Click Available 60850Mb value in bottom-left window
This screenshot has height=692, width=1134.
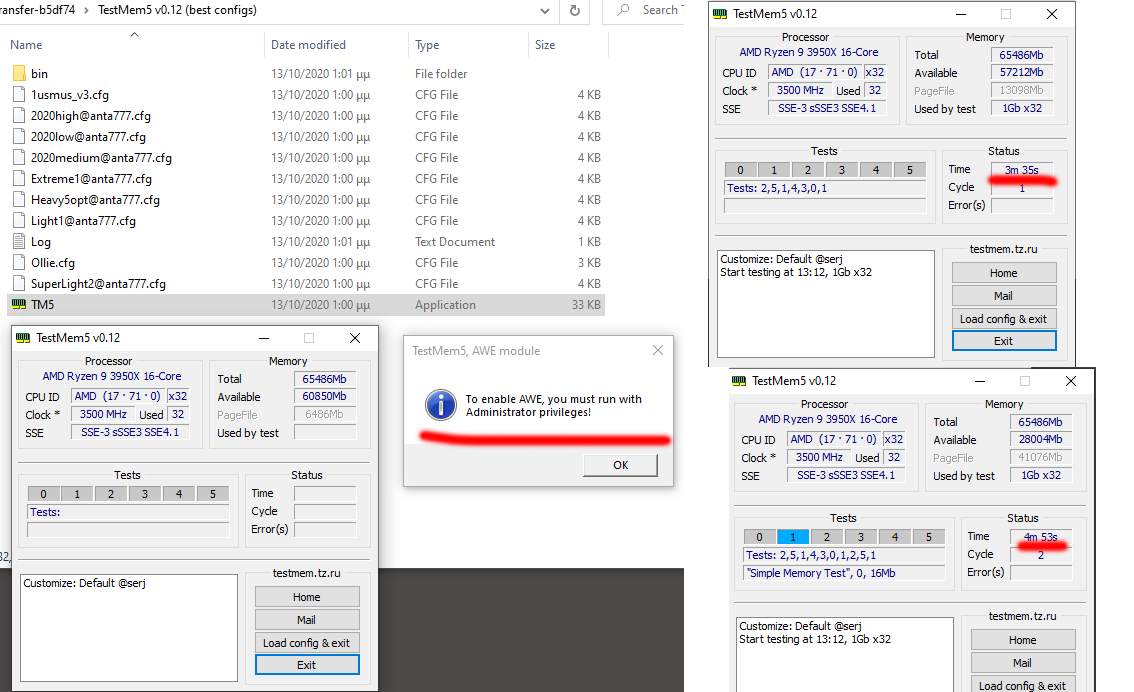point(325,396)
